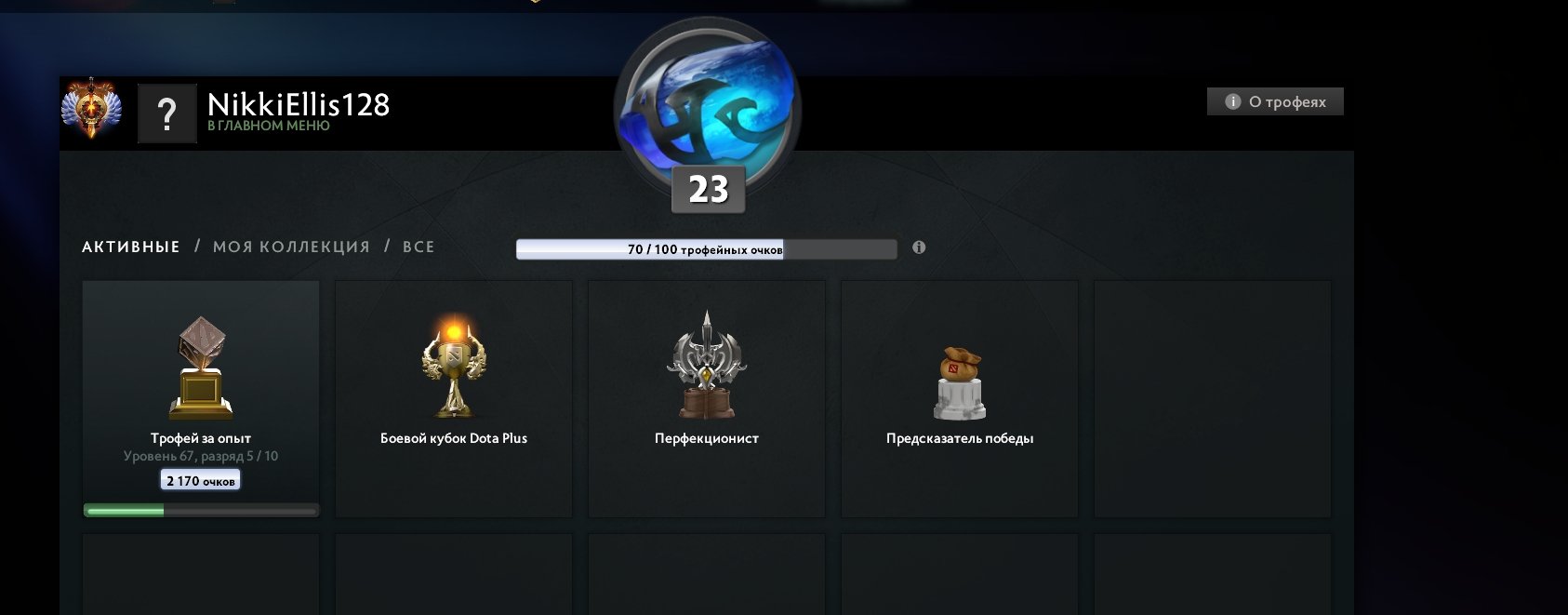Select the Боевой кубок Dota Plus trophy
1568x615 pixels.
click(454, 399)
